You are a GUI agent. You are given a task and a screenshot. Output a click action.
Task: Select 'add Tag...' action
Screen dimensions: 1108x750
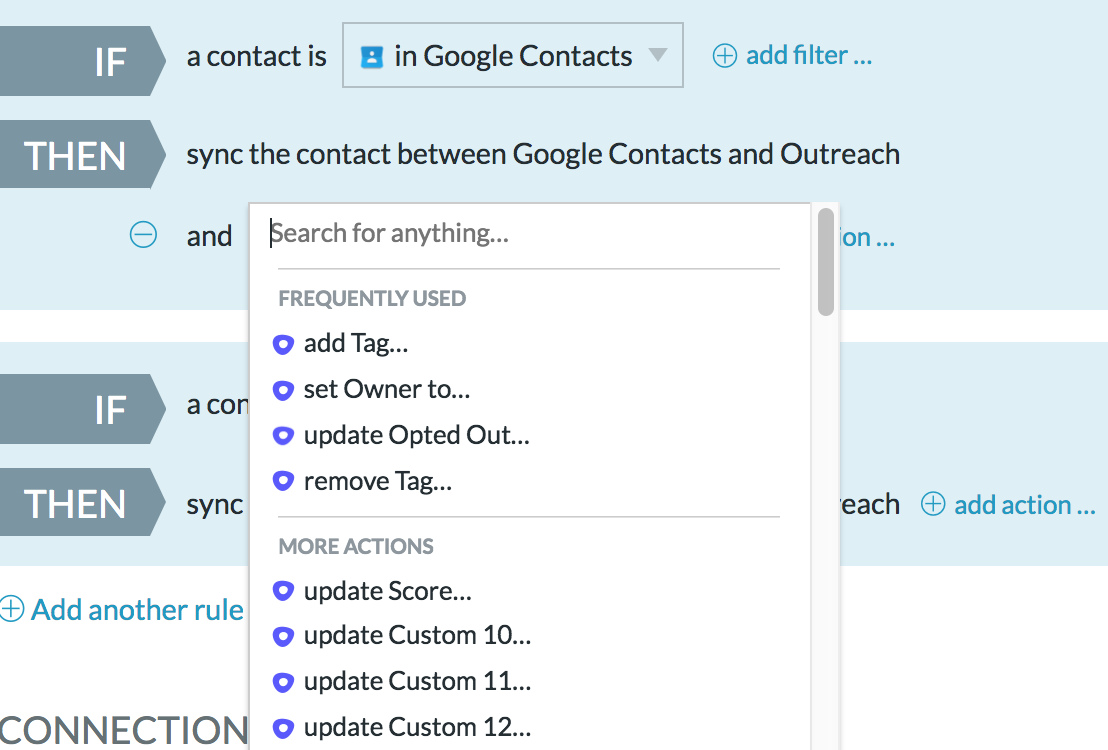pos(356,344)
